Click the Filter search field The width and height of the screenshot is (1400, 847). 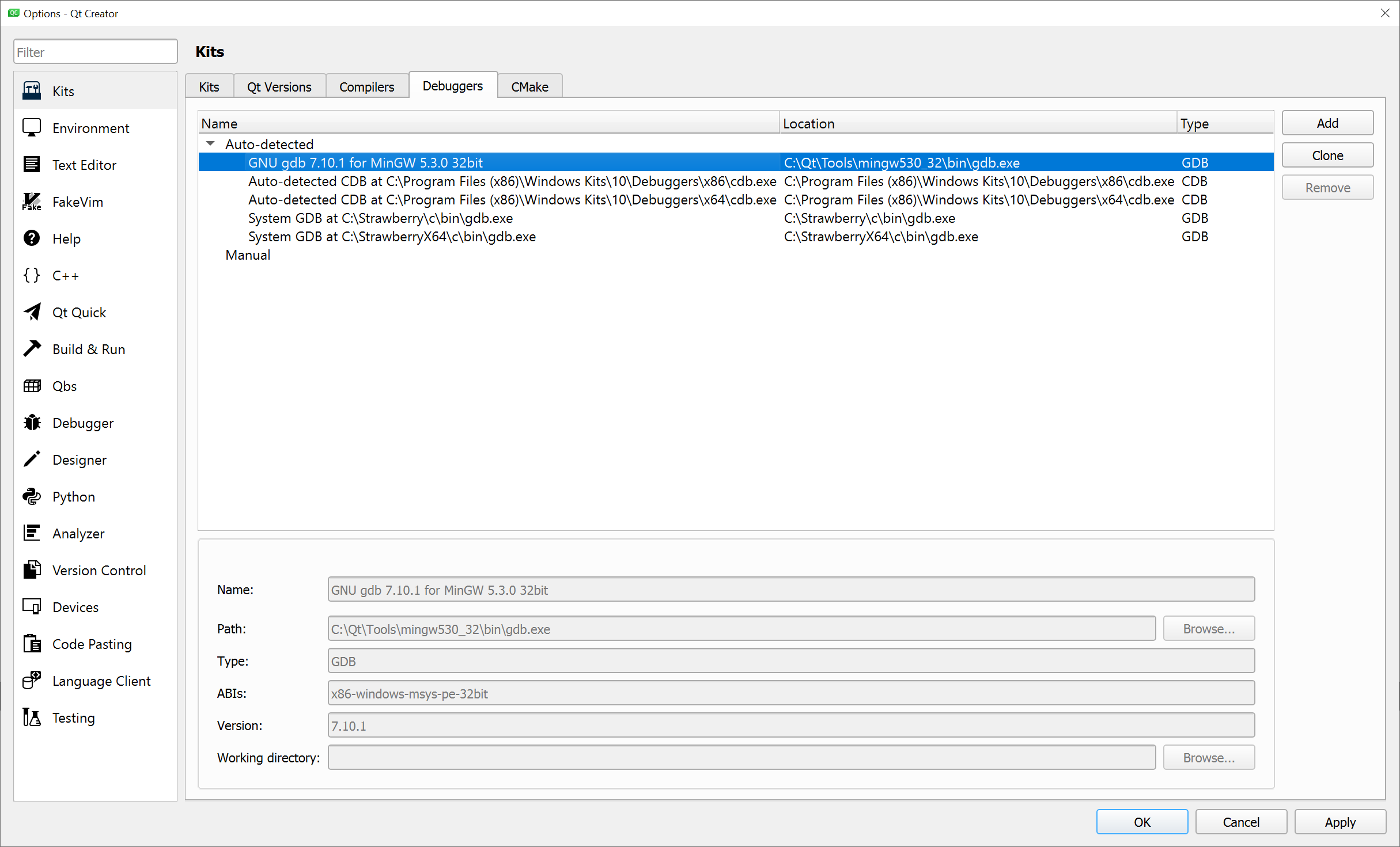95,52
